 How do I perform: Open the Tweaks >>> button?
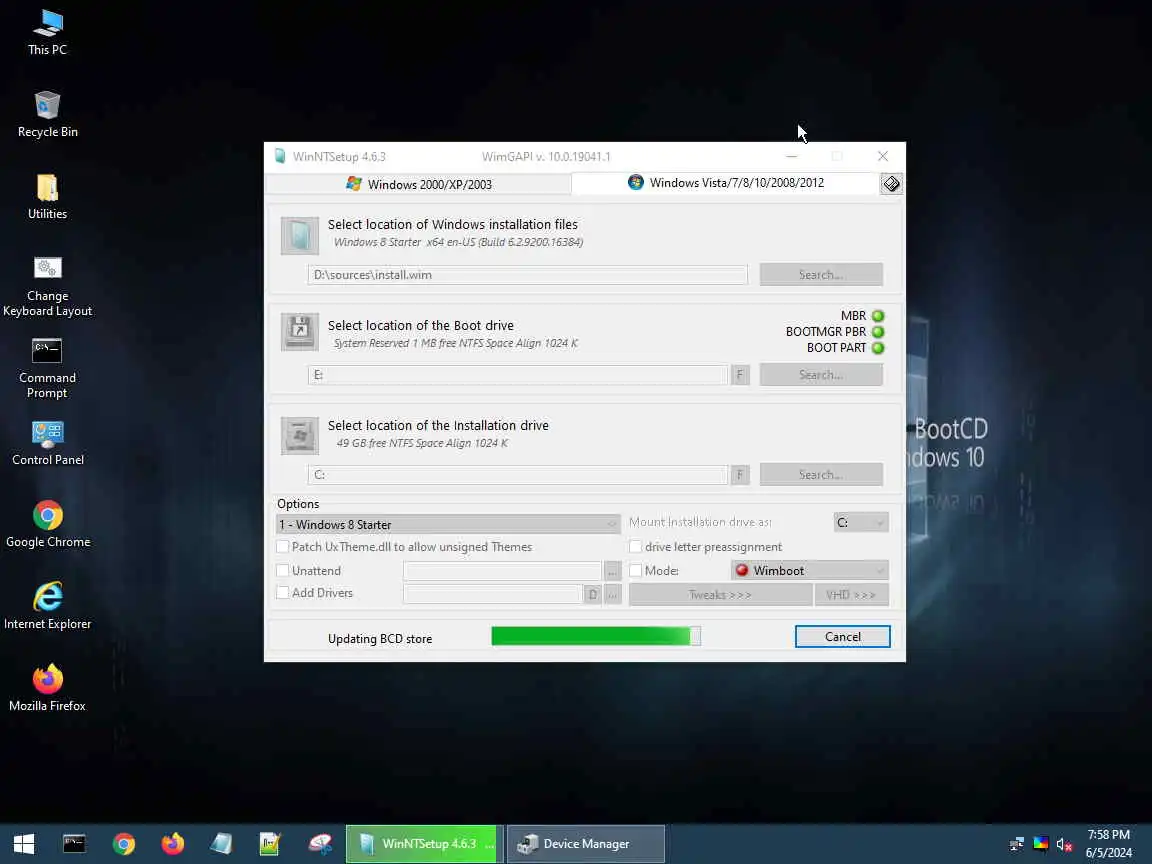[x=720, y=594]
